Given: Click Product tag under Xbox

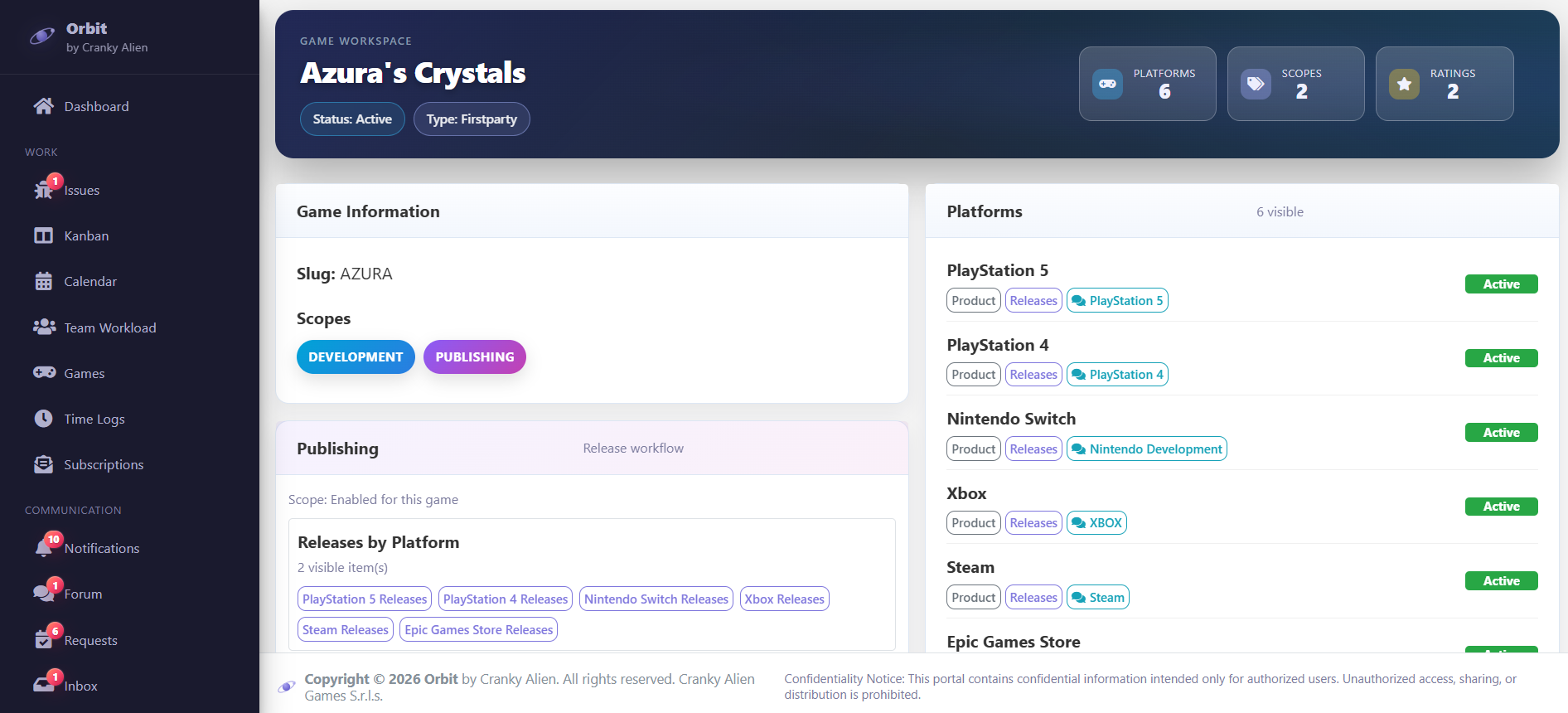Looking at the screenshot, I should (x=974, y=522).
